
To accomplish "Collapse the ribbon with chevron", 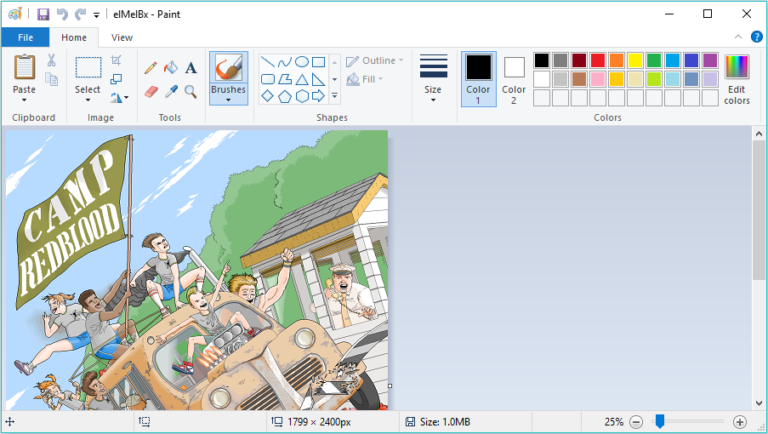I will click(x=738, y=37).
